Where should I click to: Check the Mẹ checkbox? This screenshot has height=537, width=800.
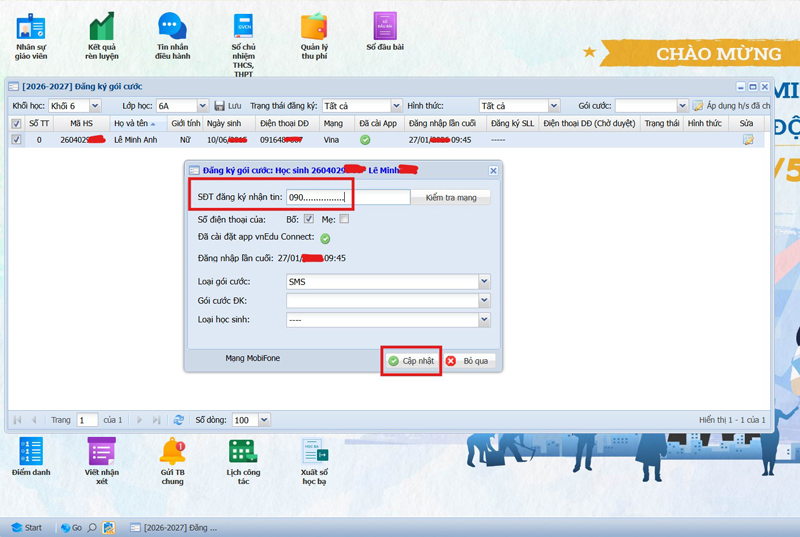tap(344, 219)
